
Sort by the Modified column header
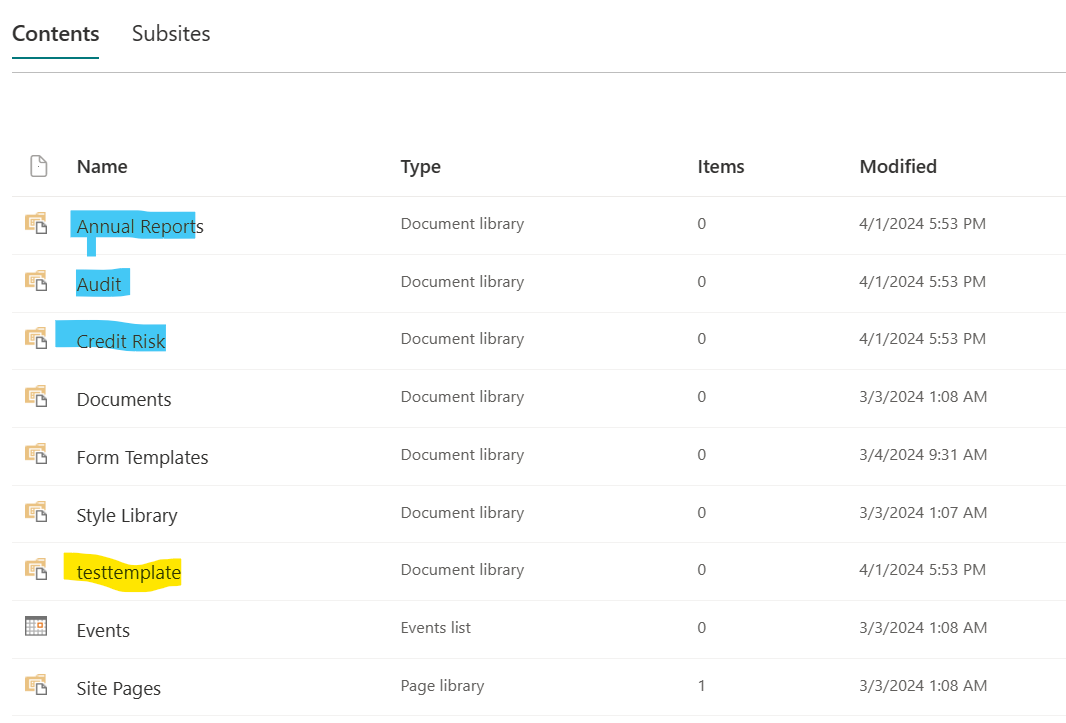tap(898, 167)
